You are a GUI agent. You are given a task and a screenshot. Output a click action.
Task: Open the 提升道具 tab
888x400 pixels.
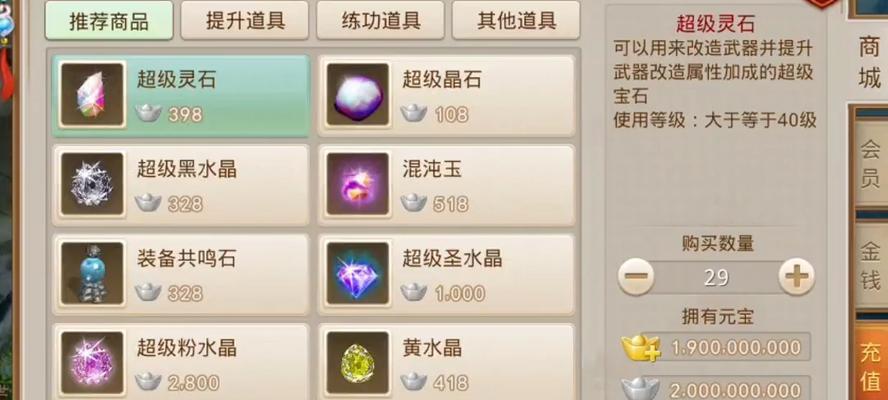(x=245, y=20)
